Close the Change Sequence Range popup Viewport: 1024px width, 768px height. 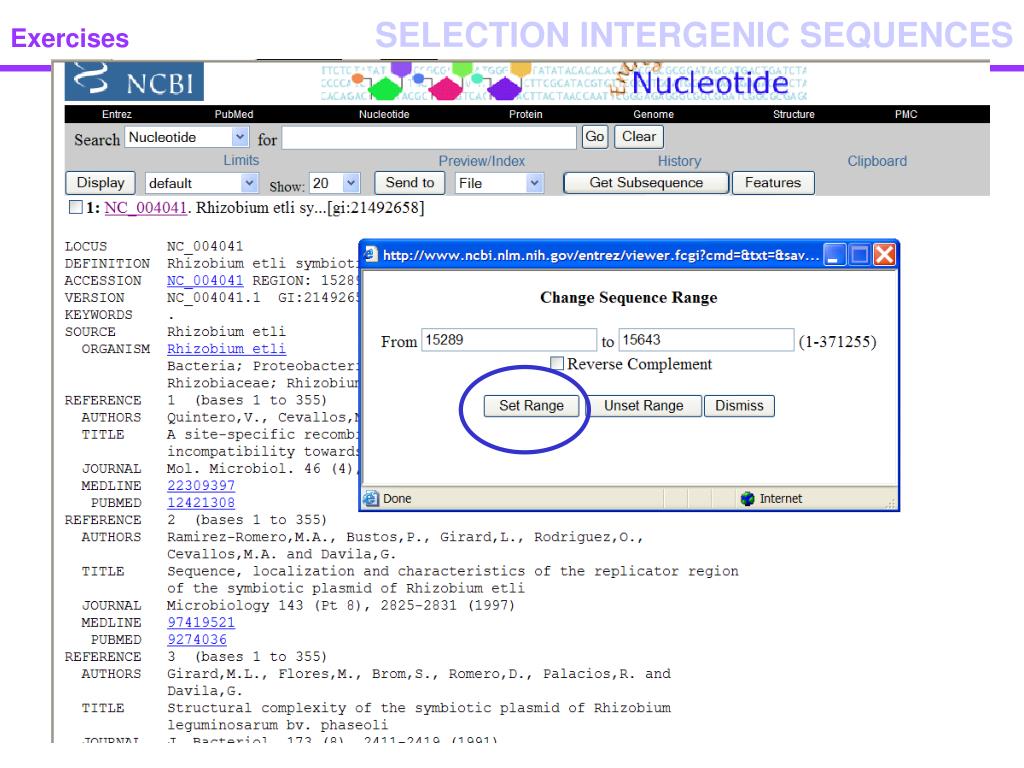pos(884,255)
